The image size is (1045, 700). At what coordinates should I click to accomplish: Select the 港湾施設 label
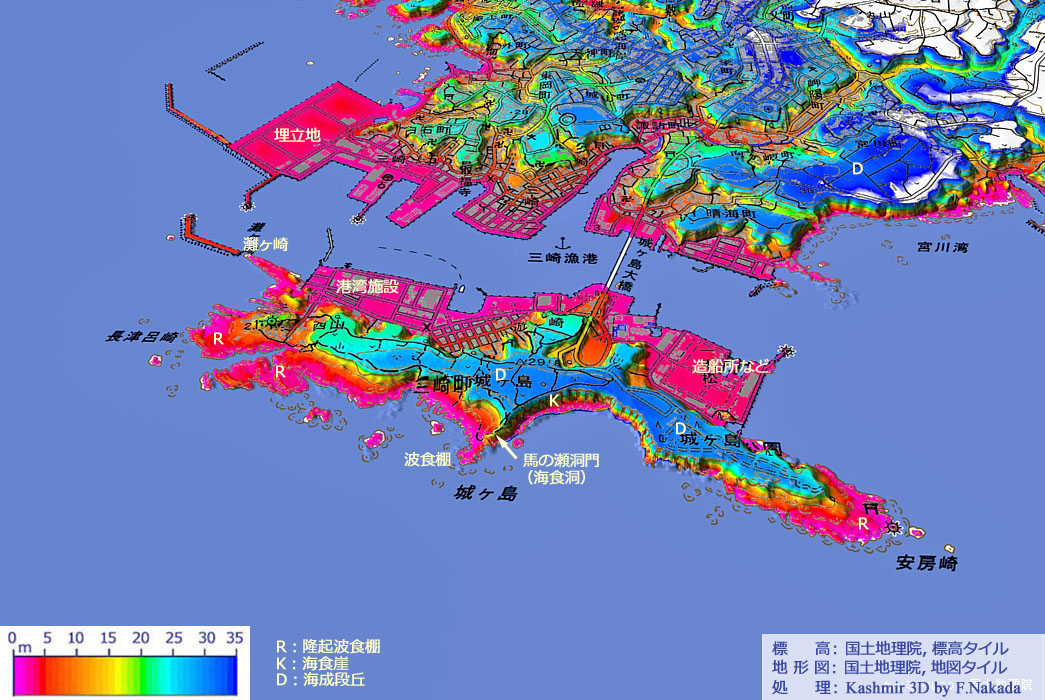pyautogui.click(x=367, y=287)
